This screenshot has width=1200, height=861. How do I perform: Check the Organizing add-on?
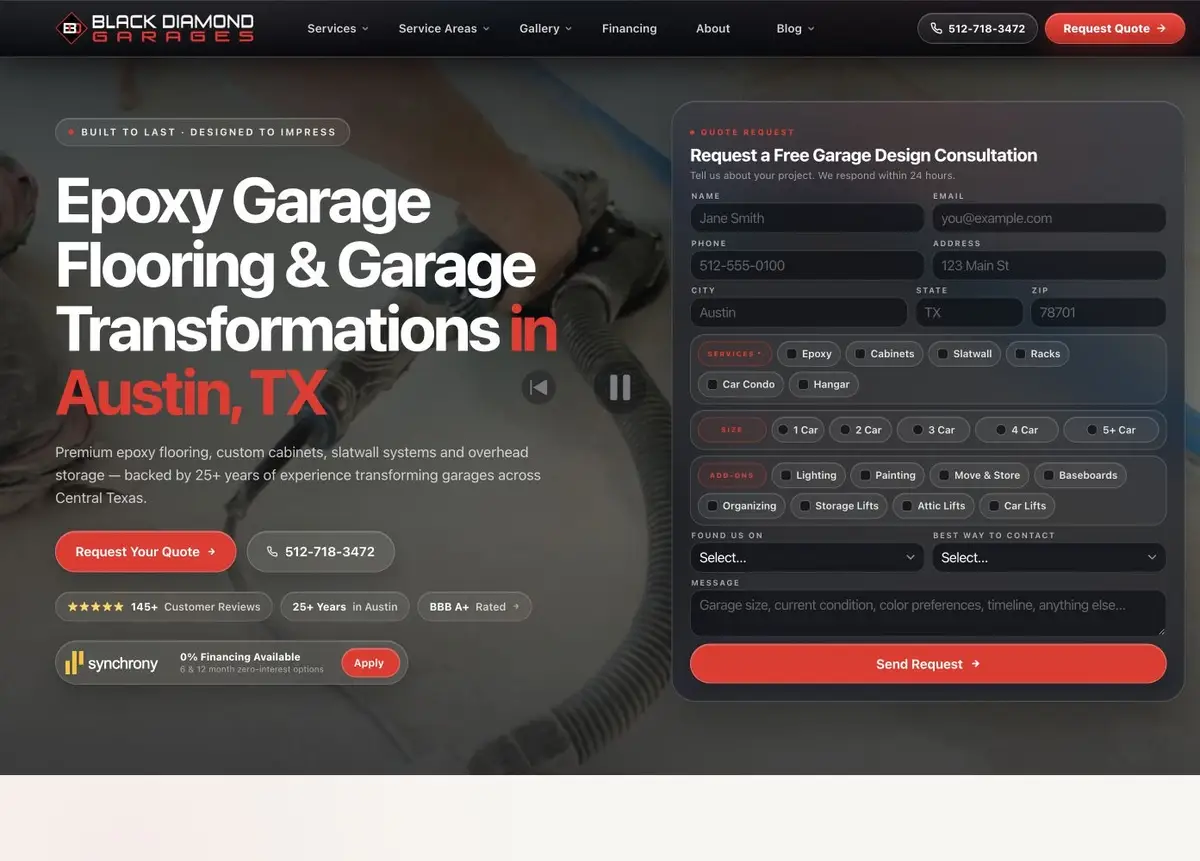click(712, 506)
